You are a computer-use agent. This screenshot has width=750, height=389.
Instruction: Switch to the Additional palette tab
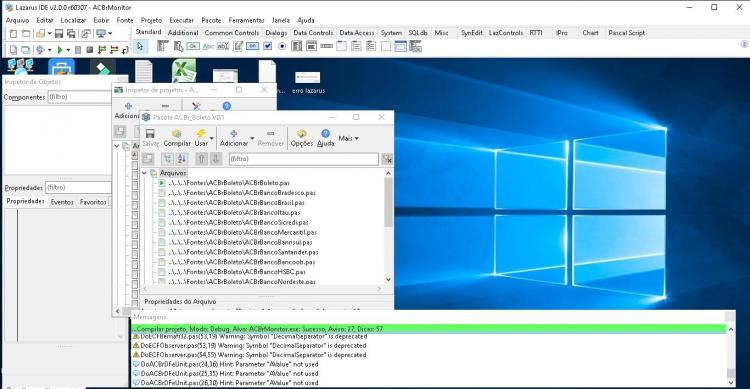click(x=183, y=33)
